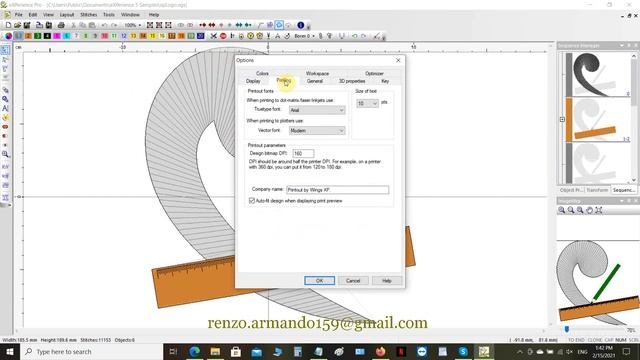Select thread color swatch 3 (green)

click(38, 36)
